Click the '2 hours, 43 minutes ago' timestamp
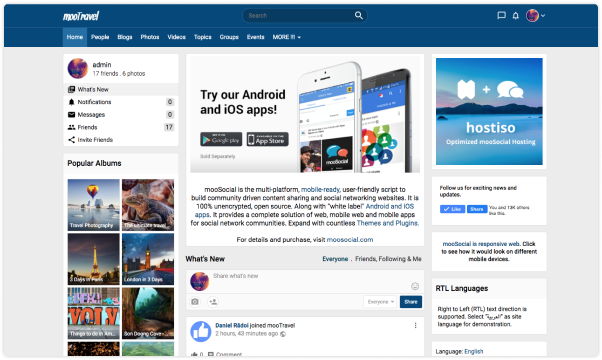 coord(246,334)
